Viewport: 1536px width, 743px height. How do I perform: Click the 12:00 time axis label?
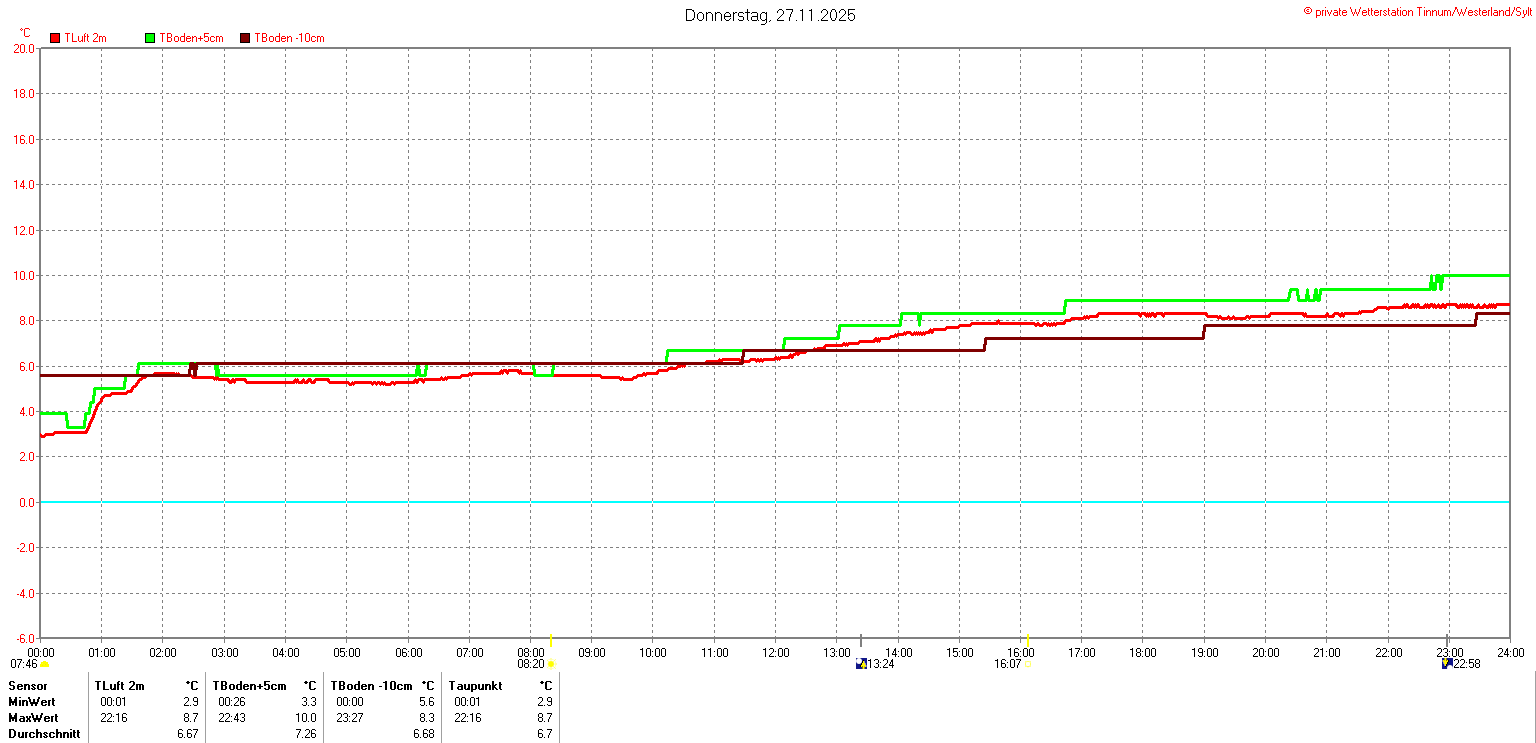tap(775, 653)
